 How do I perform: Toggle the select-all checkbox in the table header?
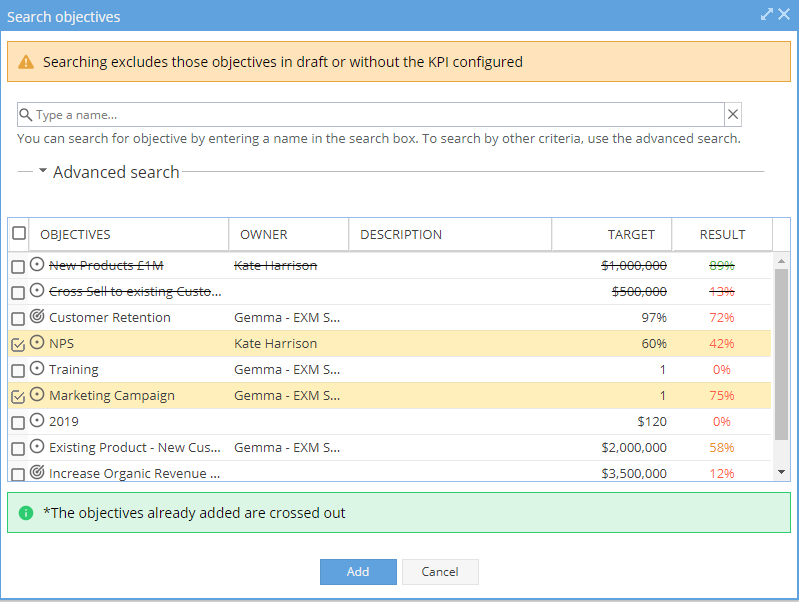click(x=19, y=233)
